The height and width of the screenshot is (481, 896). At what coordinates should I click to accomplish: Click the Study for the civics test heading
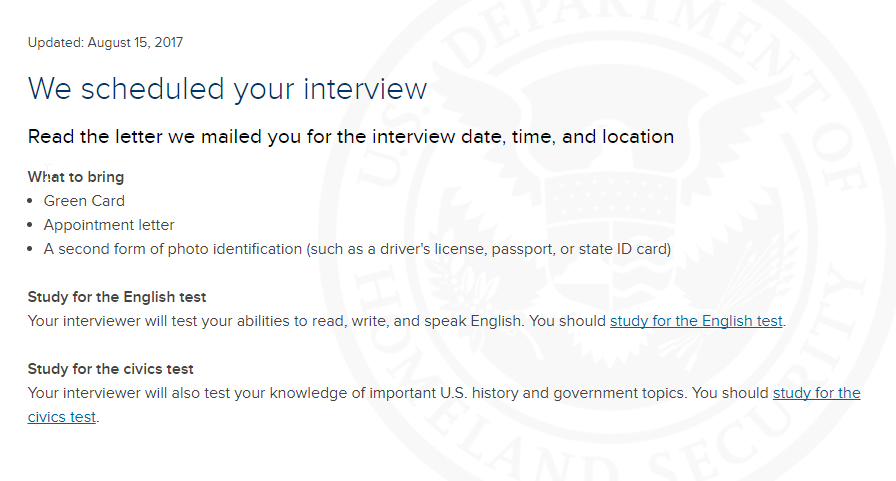110,369
